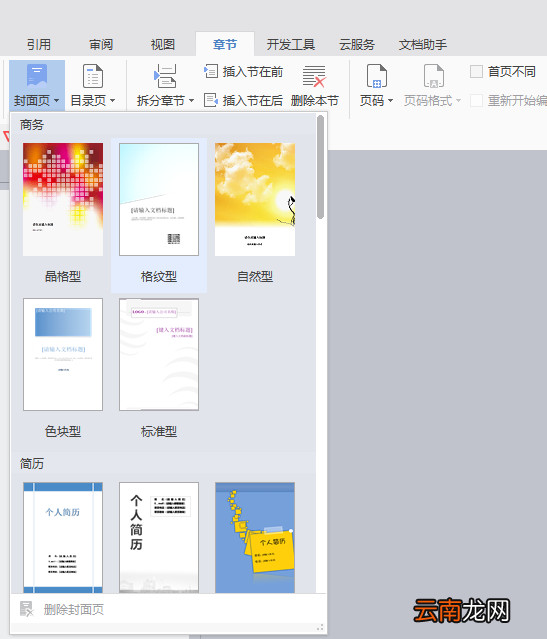The height and width of the screenshot is (639, 547).
Task: Open the 封面页 dropdown arrow
Action: (56, 101)
